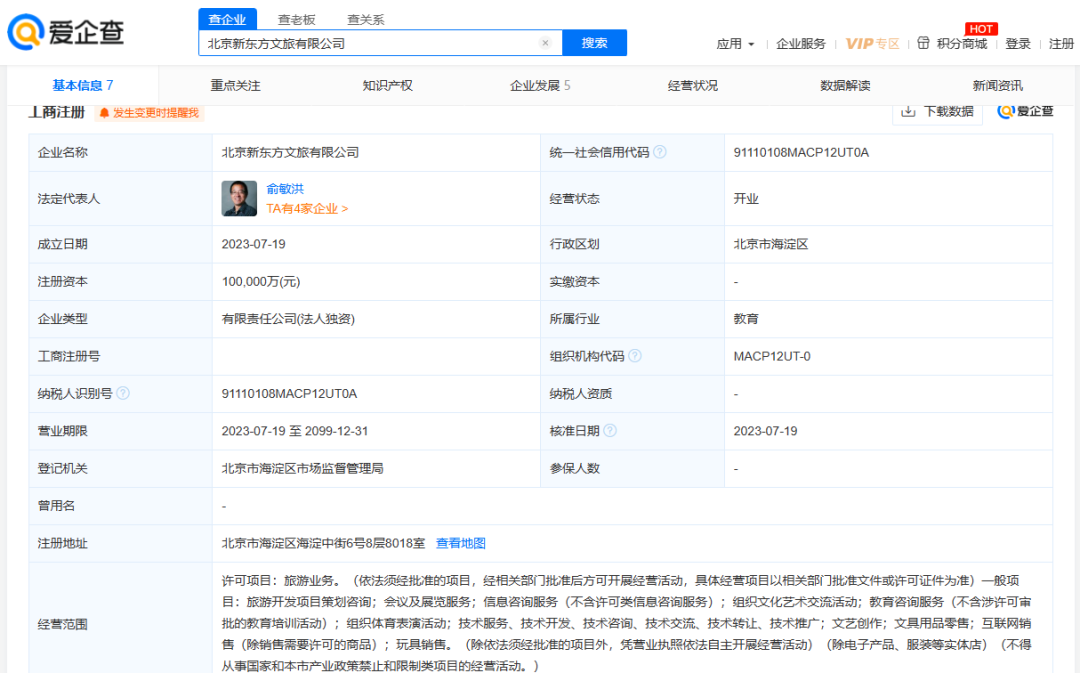Open the 应用 dropdown menu

[735, 43]
